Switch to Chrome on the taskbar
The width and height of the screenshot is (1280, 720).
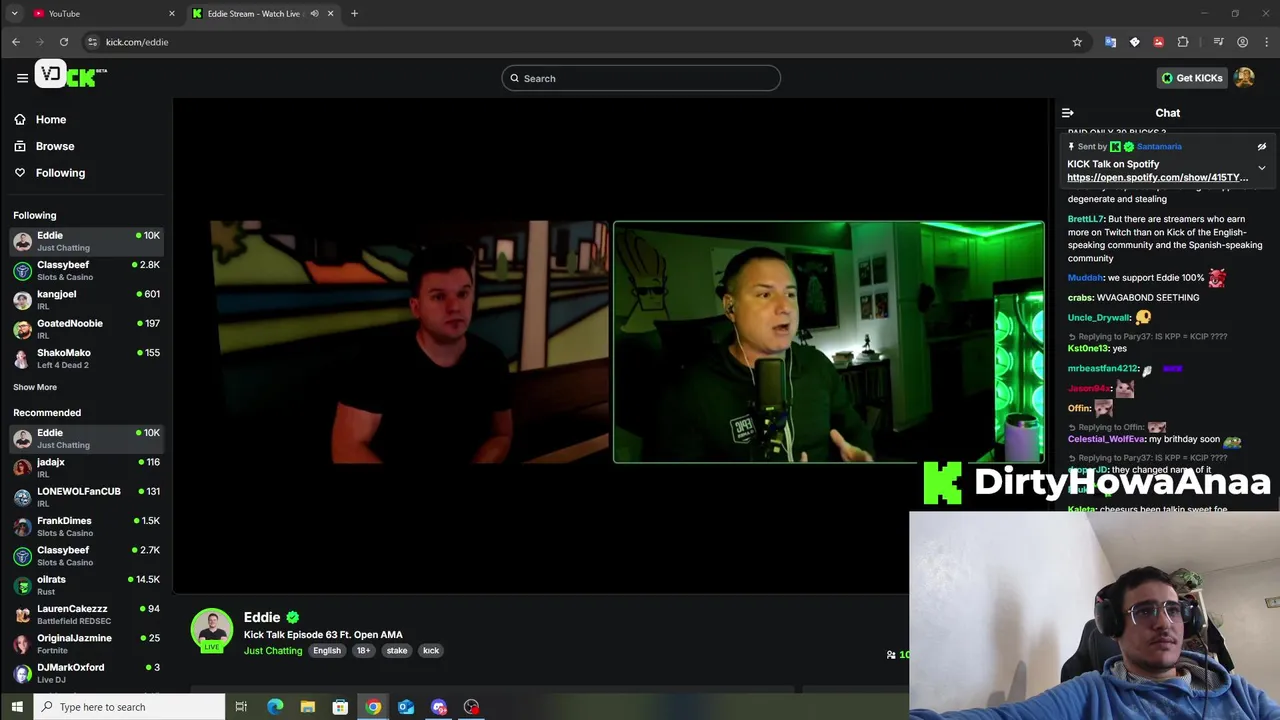click(x=373, y=707)
